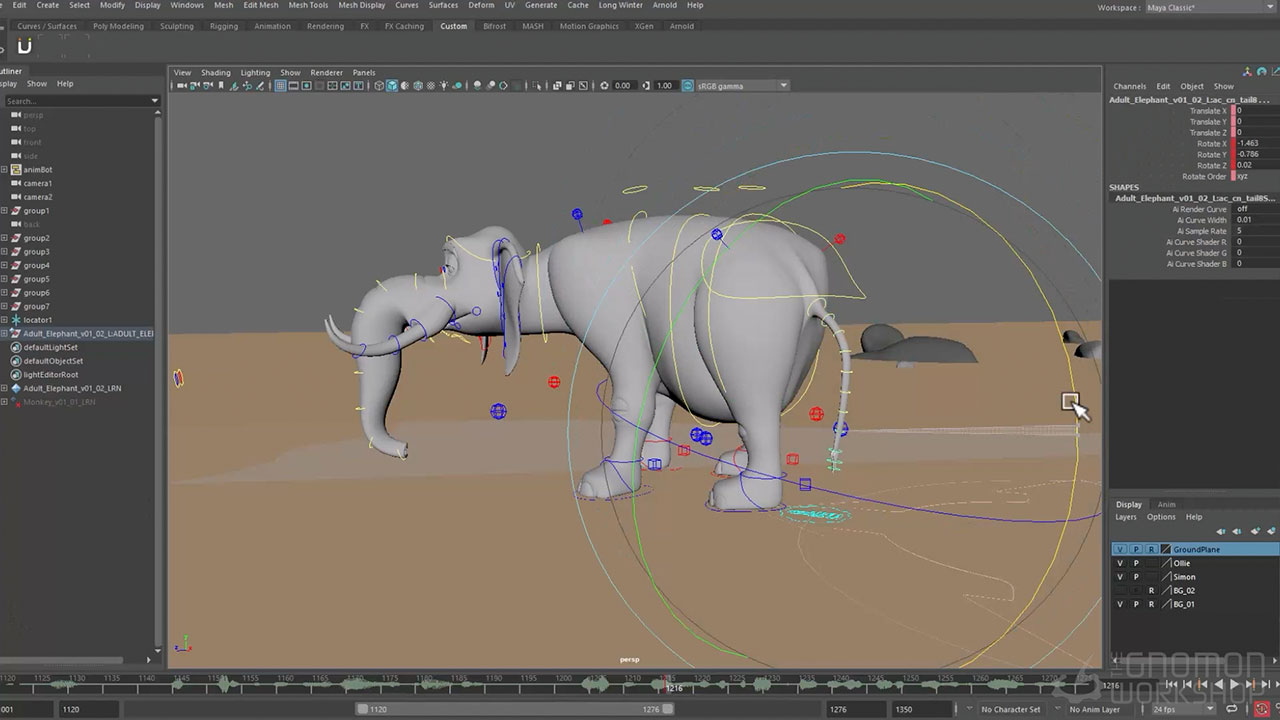Click the GroundPlane layer color swatch
This screenshot has width=1280, height=720.
[1165, 549]
